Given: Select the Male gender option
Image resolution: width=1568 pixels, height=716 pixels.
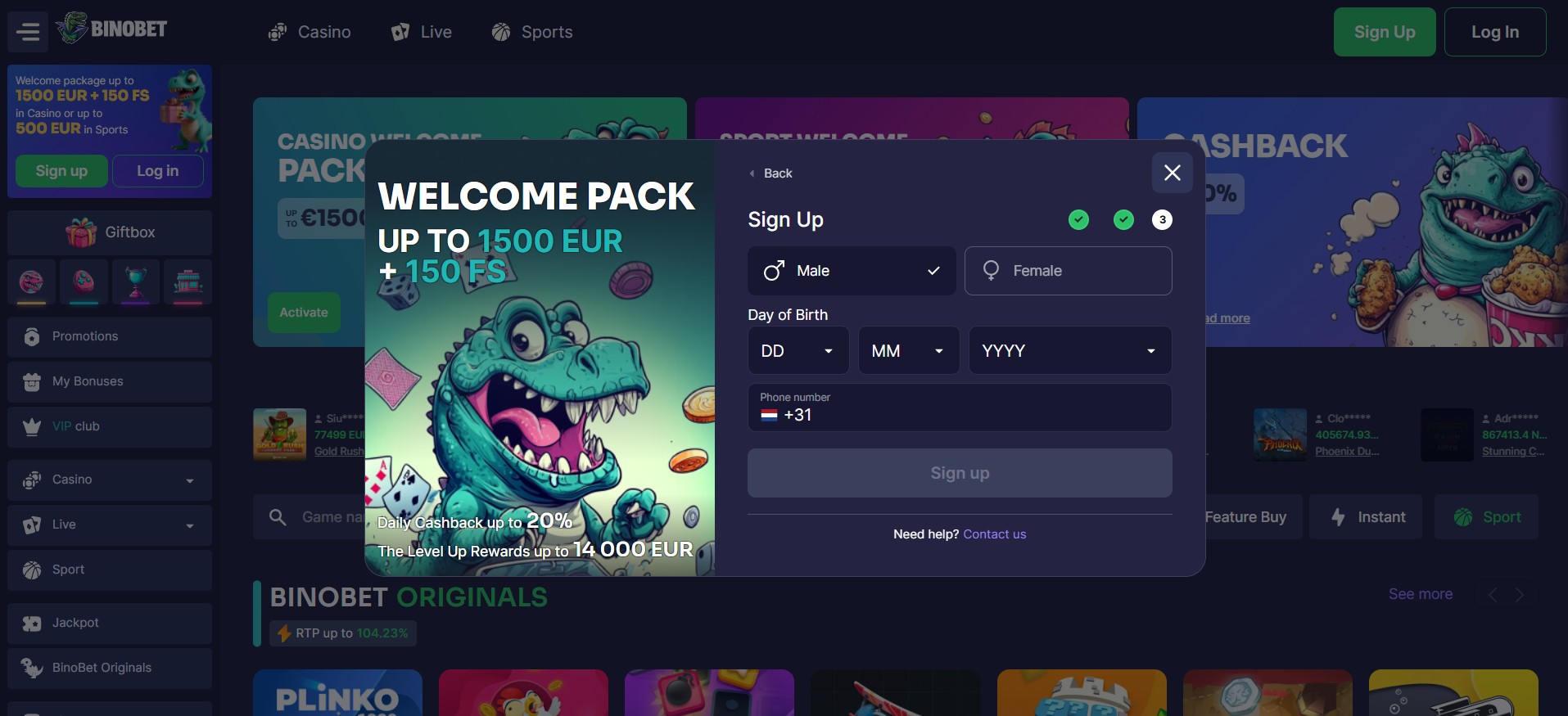Looking at the screenshot, I should pyautogui.click(x=852, y=271).
